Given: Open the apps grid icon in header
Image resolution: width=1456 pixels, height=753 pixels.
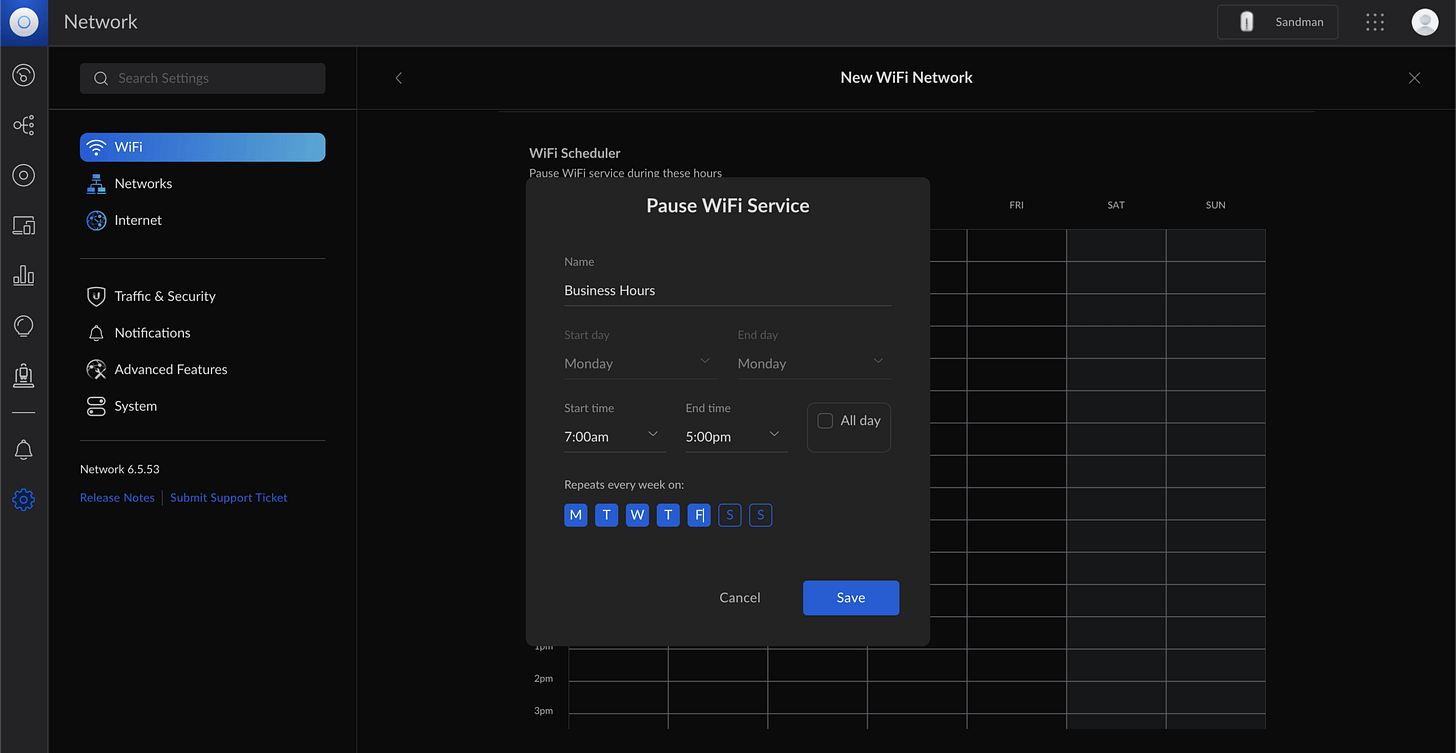Looking at the screenshot, I should tap(1375, 22).
